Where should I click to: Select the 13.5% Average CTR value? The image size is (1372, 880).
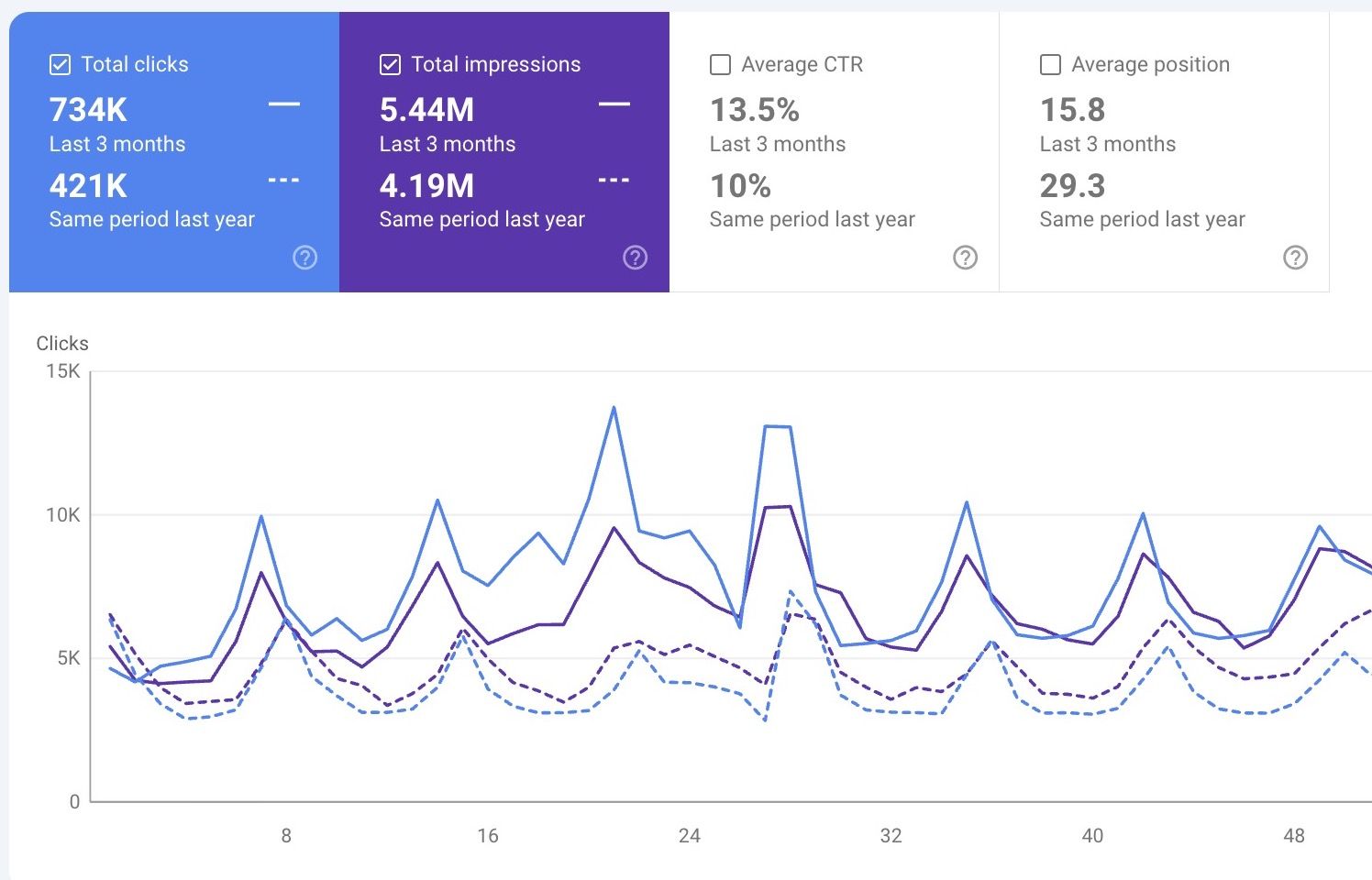click(x=755, y=110)
